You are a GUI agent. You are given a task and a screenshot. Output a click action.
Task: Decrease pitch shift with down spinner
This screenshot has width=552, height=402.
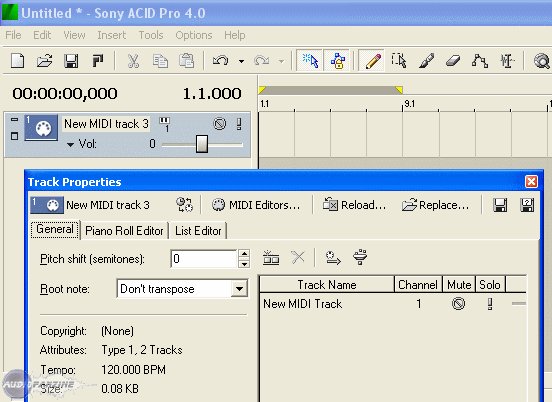pos(244,264)
